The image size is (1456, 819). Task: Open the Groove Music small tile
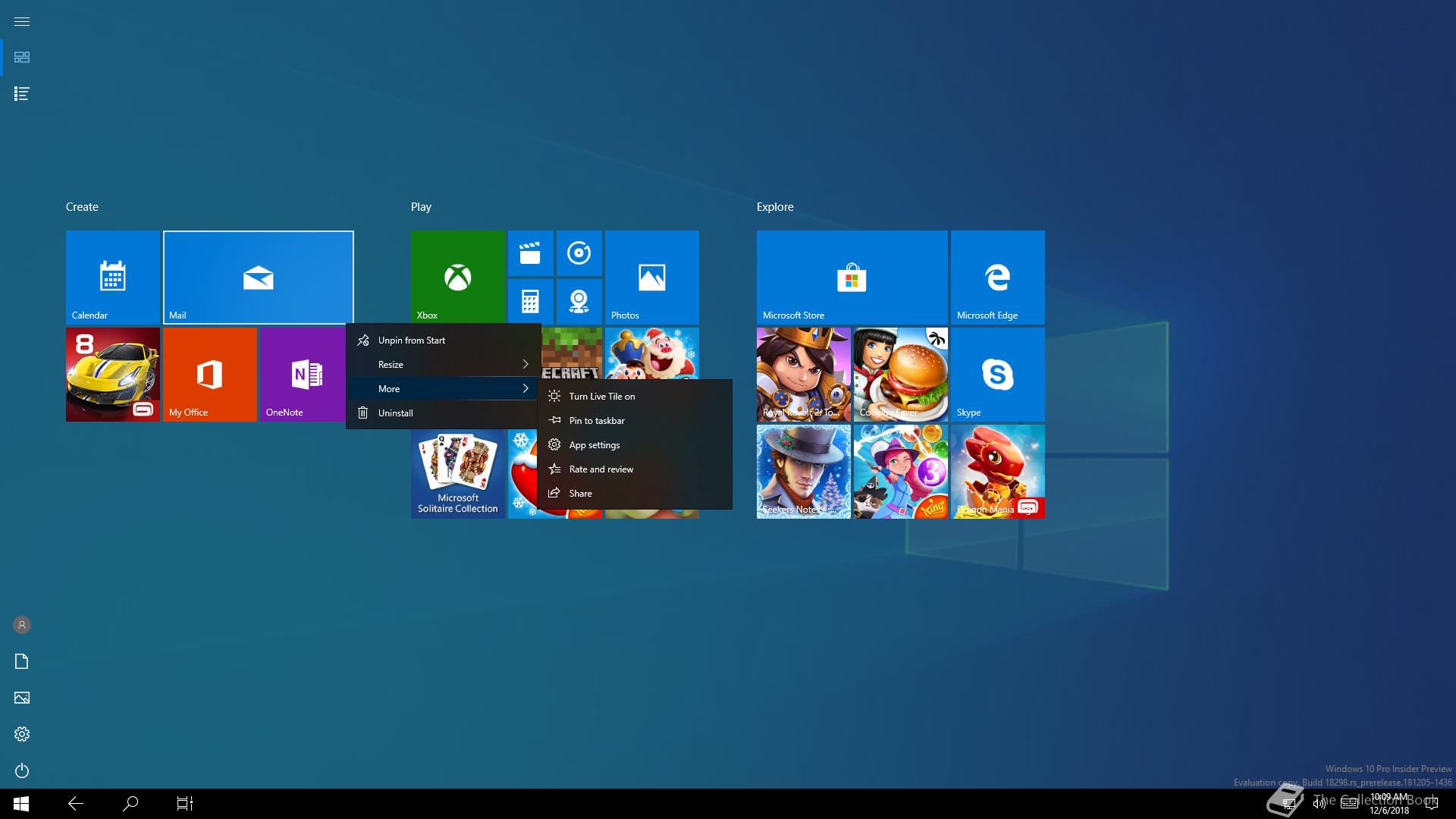[579, 253]
